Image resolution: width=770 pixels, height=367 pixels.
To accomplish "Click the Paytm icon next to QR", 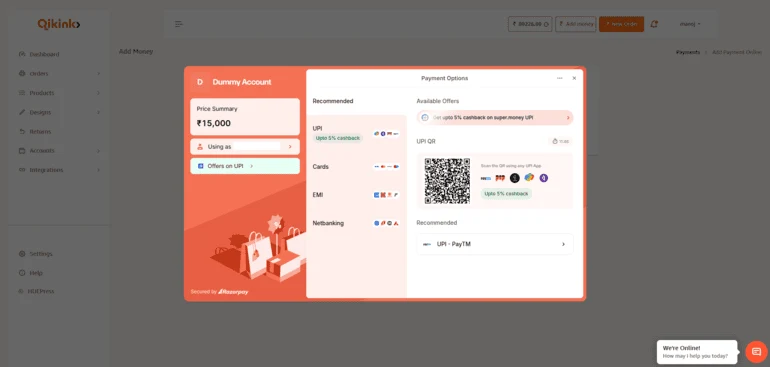I will tap(486, 178).
